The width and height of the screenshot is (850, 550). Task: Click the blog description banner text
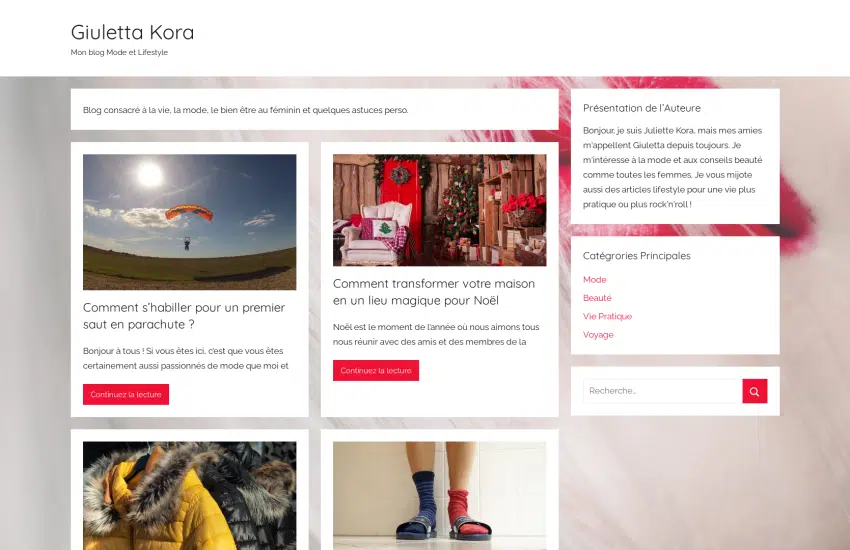coord(246,110)
